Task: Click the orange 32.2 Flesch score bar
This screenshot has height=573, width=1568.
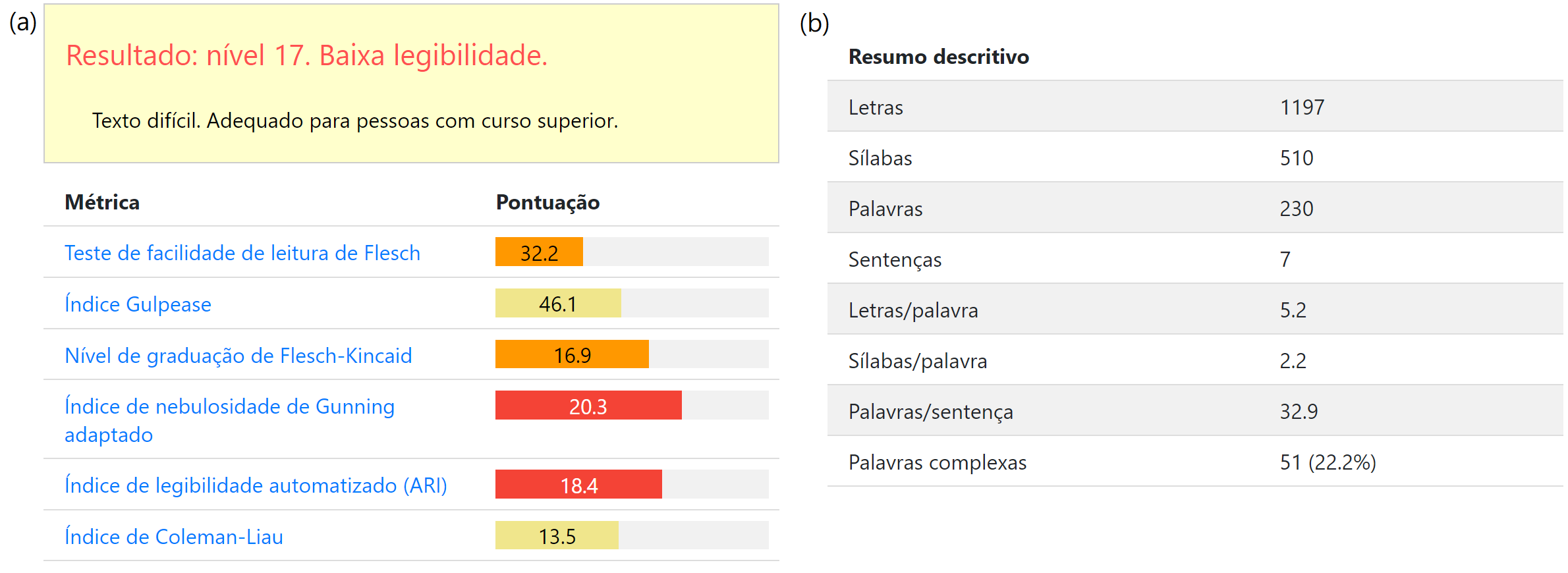Action: [539, 252]
